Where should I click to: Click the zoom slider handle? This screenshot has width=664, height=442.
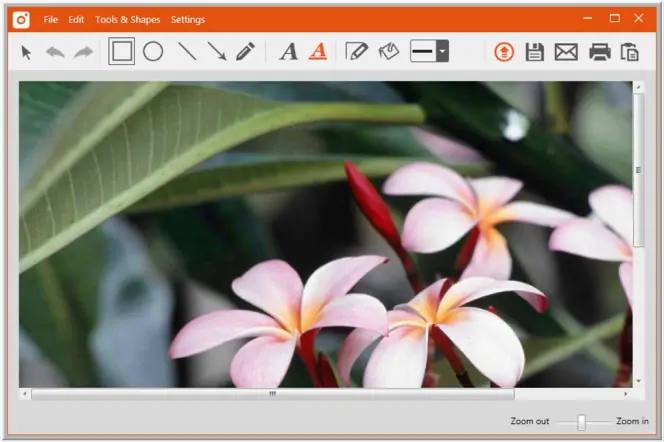point(582,422)
